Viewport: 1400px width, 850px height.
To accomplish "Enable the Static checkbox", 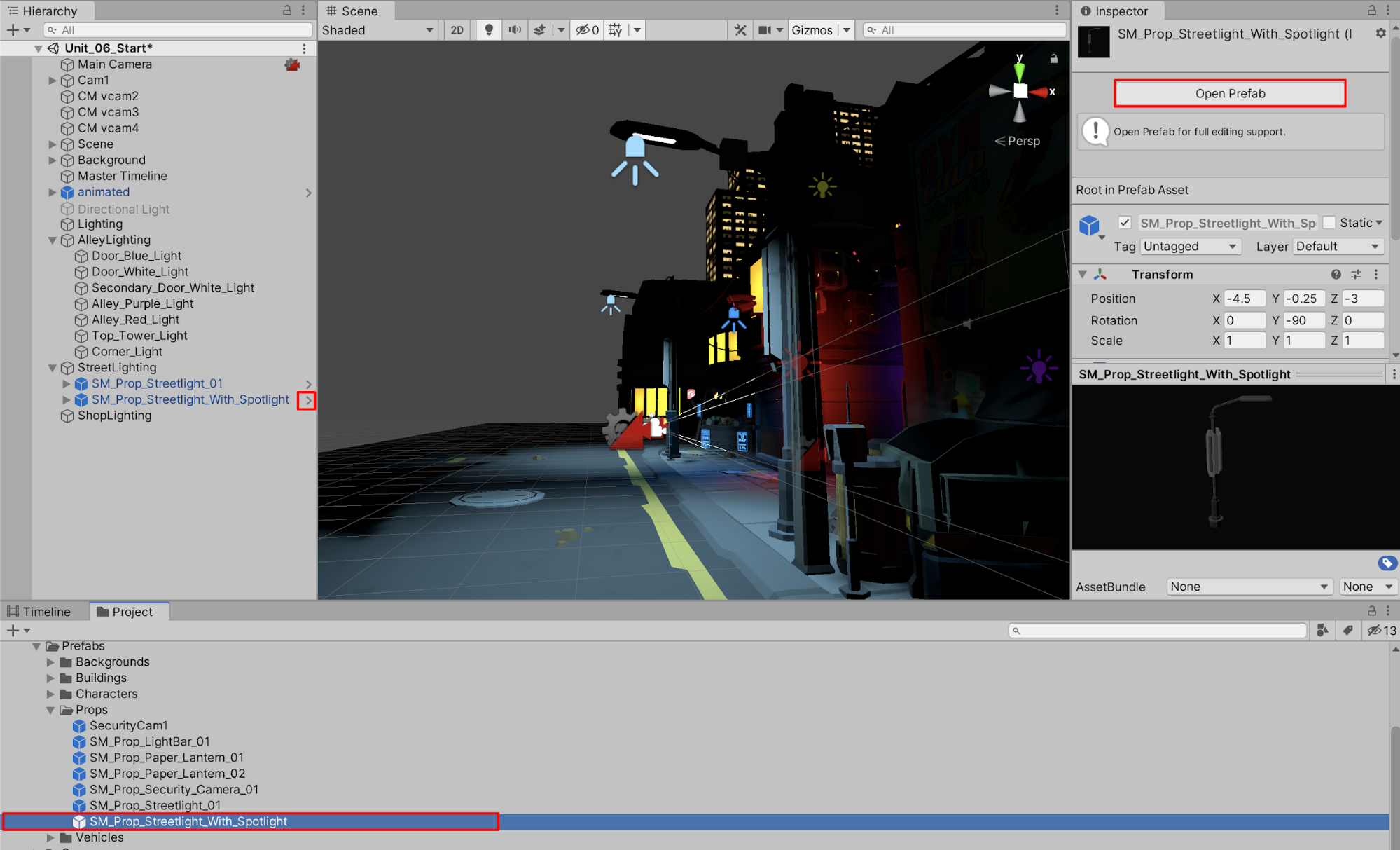I will [1329, 223].
